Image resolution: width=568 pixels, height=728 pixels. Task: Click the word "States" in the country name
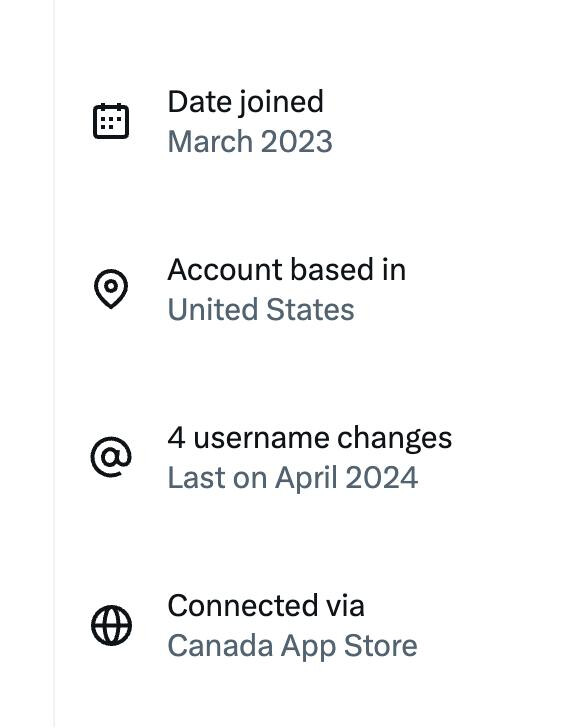tap(310, 310)
